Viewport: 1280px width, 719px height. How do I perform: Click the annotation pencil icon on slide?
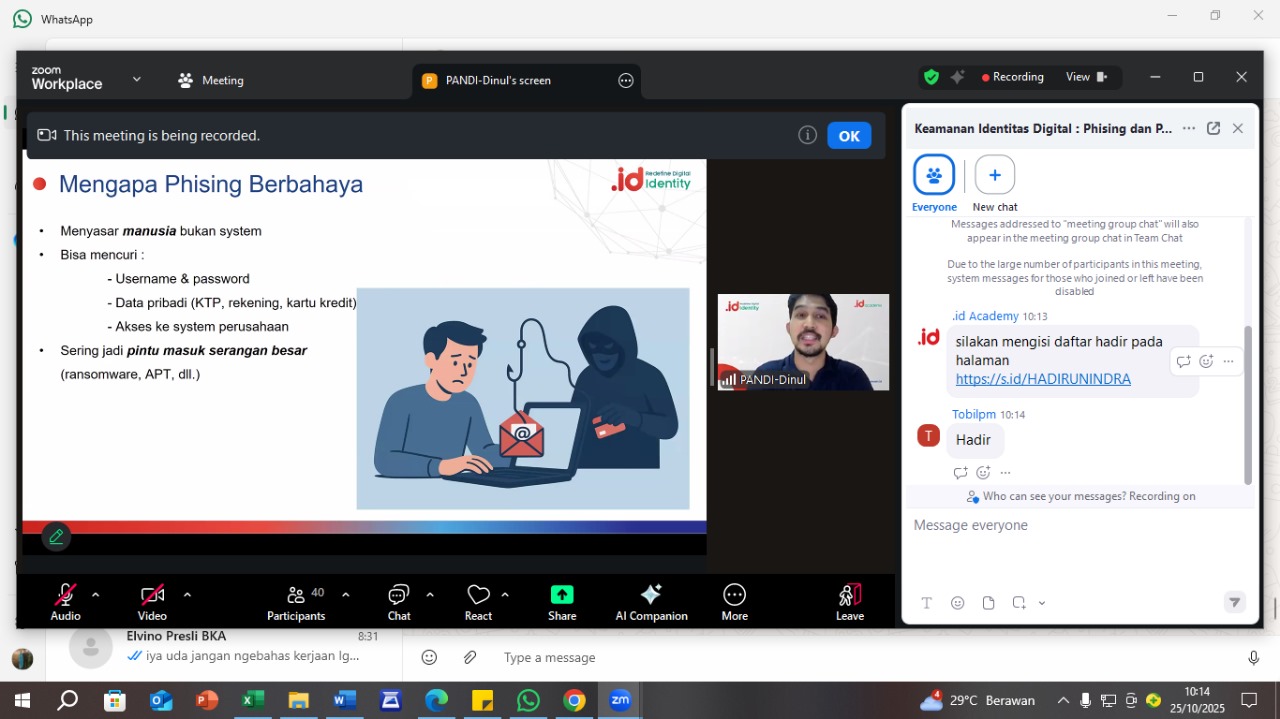pyautogui.click(x=57, y=537)
